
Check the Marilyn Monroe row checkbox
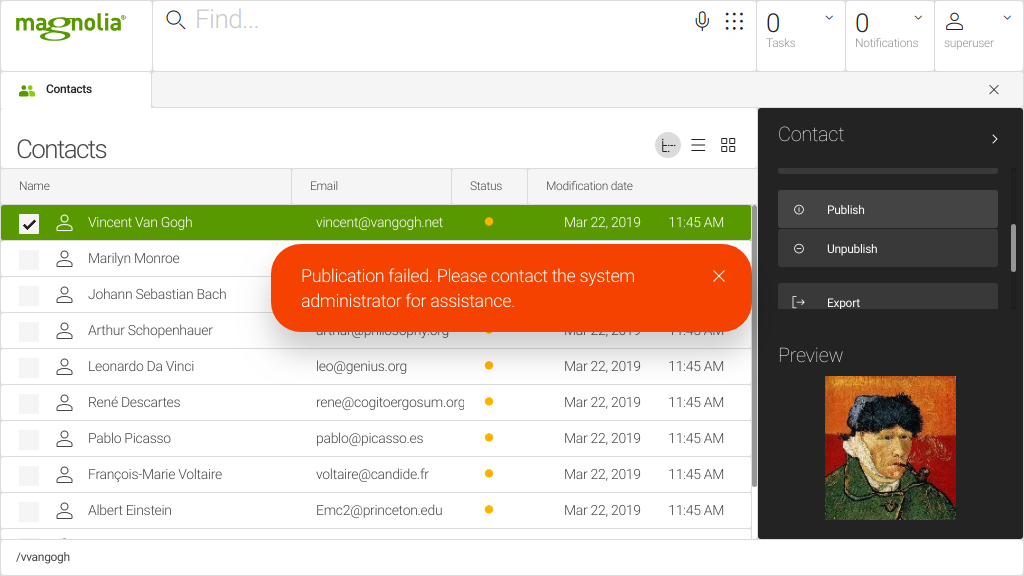29,259
